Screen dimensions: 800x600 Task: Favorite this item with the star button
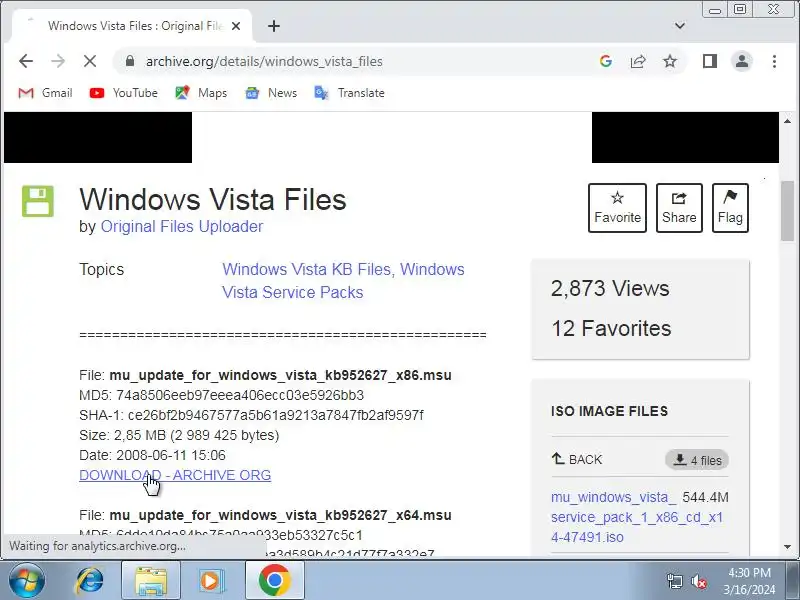[617, 208]
